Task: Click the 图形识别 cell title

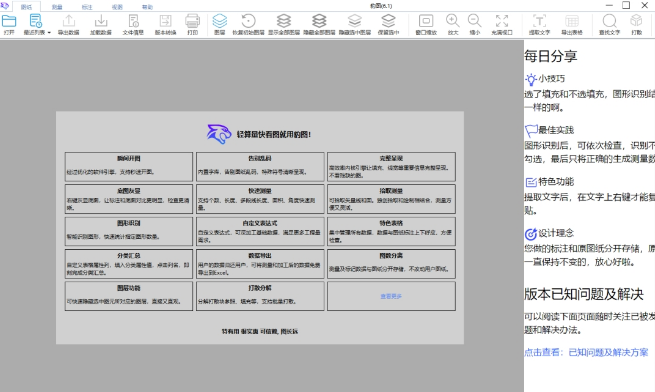Action: pos(129,223)
